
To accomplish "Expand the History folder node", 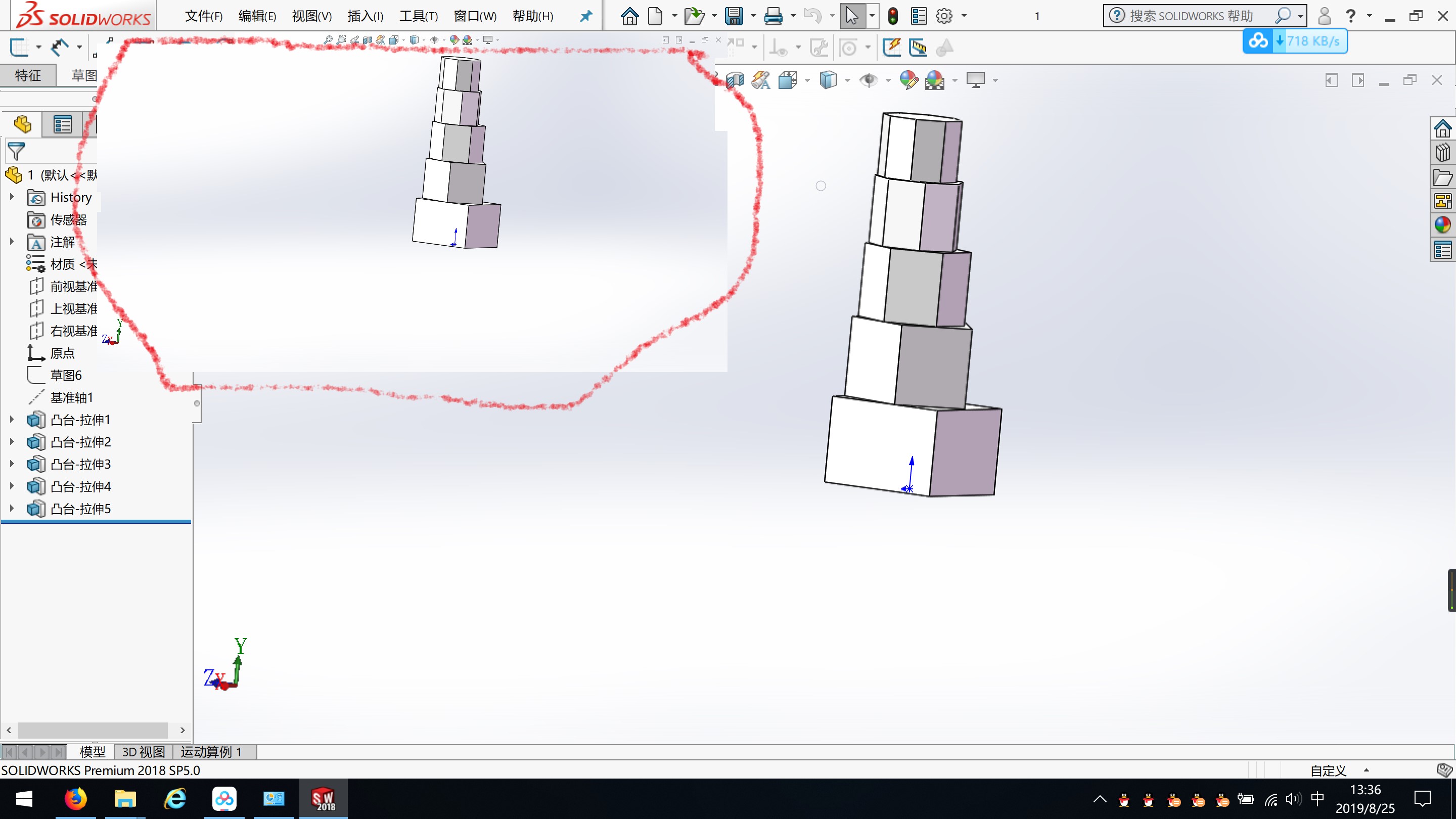I will 12,197.
